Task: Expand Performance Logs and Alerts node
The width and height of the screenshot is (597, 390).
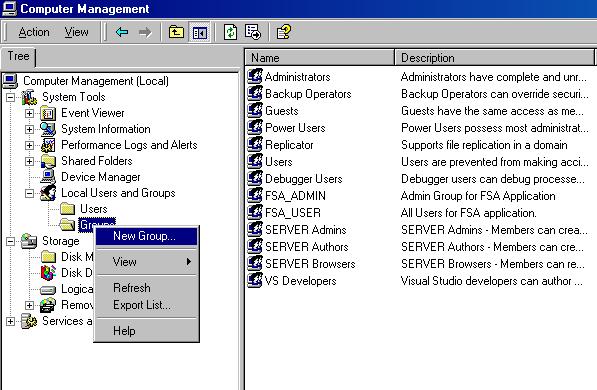Action: coord(29,145)
